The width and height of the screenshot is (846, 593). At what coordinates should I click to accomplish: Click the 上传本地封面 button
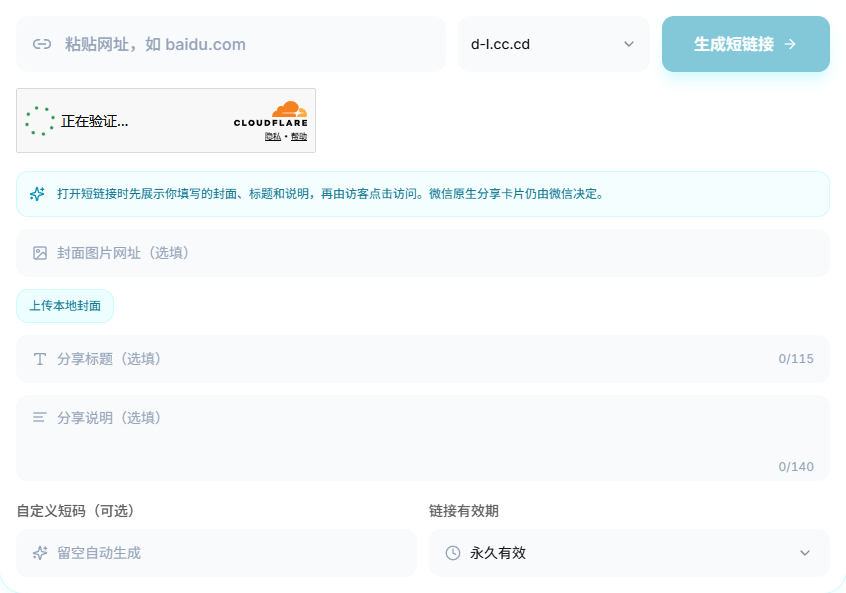[65, 306]
